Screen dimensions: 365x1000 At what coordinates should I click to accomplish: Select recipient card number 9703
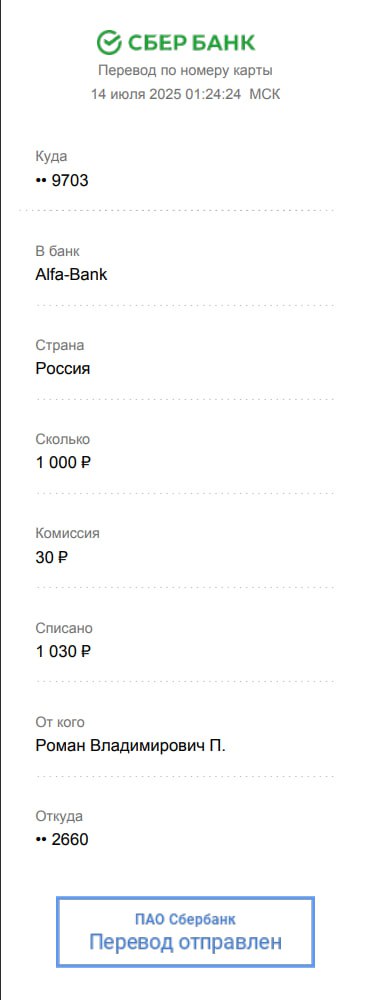click(62, 180)
